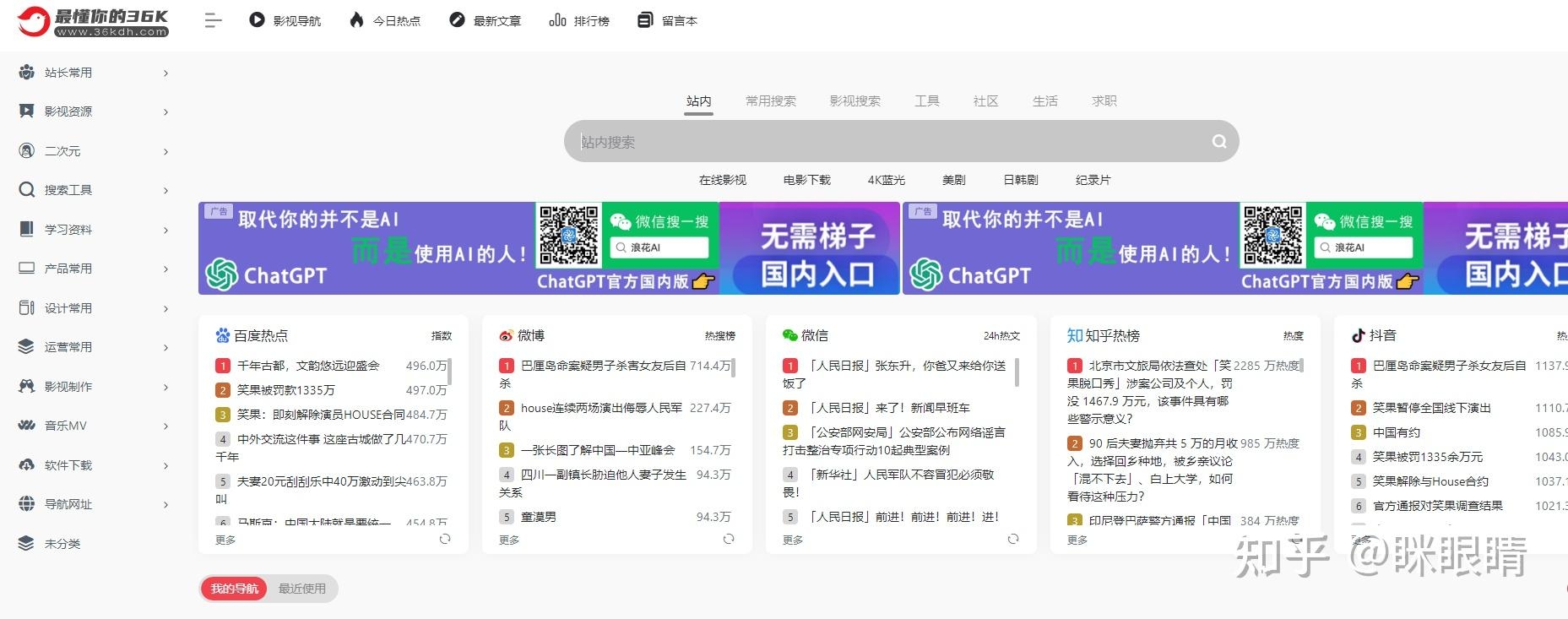Click the 运营常用 layers icon
The width and height of the screenshot is (1568, 619).
pyautogui.click(x=27, y=347)
